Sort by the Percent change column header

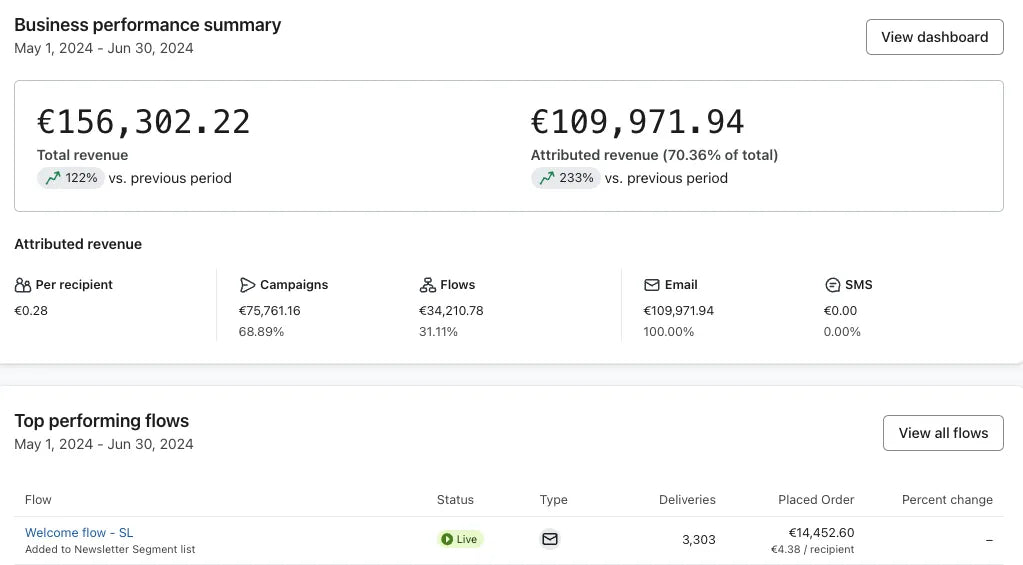[947, 499]
